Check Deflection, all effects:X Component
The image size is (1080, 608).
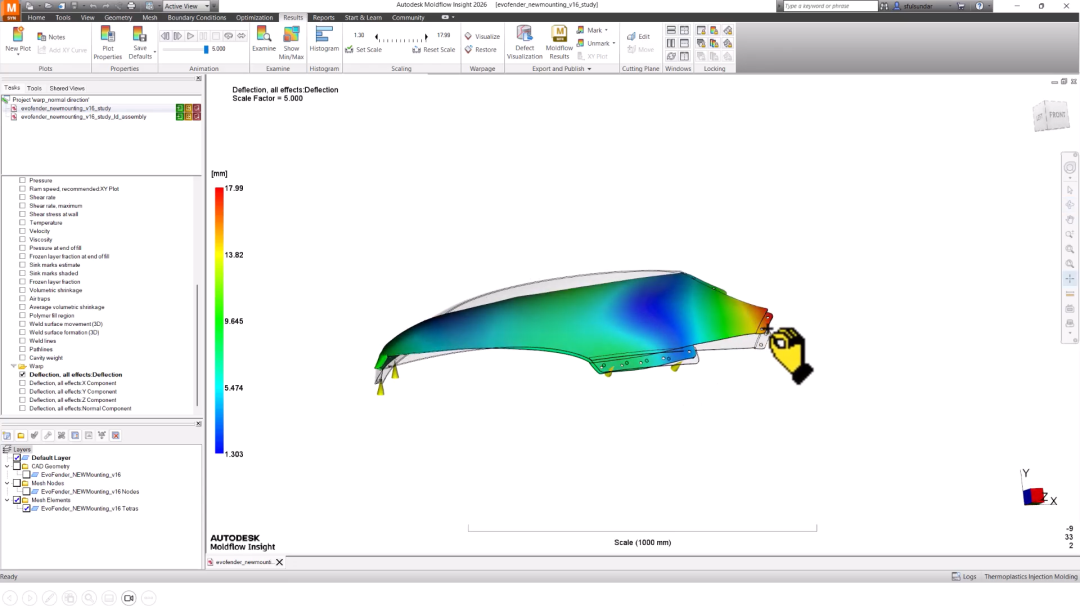pyautogui.click(x=23, y=383)
